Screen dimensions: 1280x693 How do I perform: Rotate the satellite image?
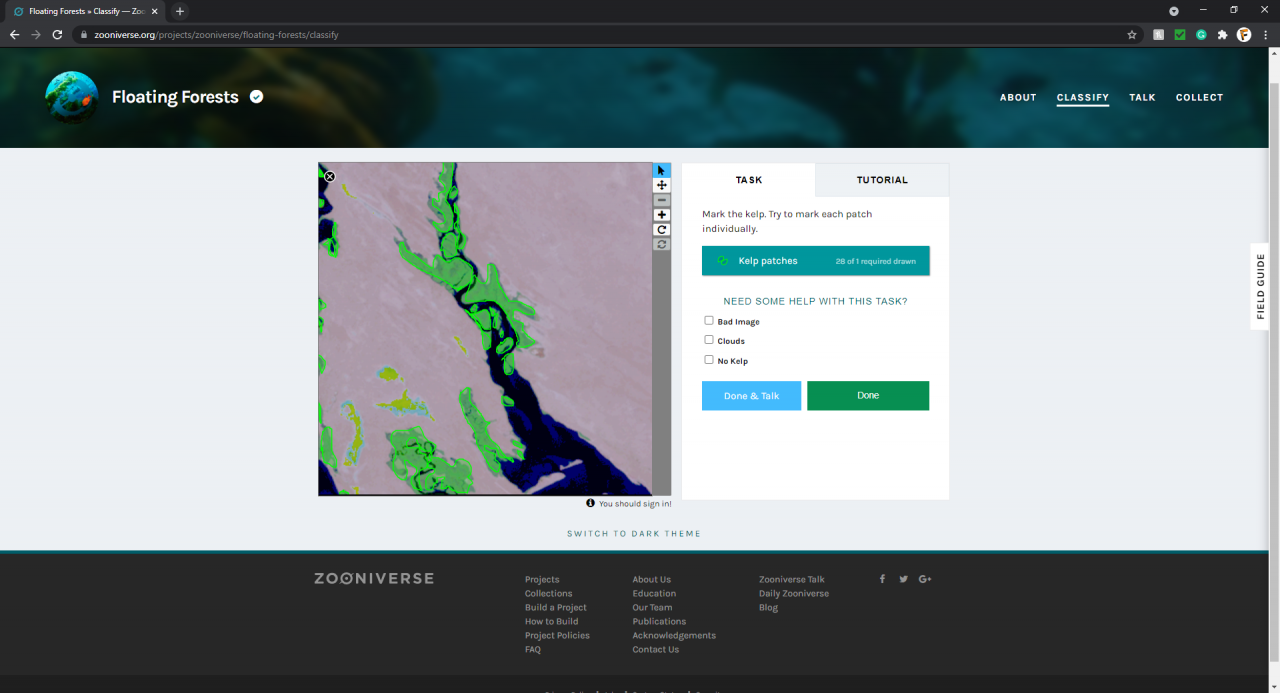[x=662, y=229]
